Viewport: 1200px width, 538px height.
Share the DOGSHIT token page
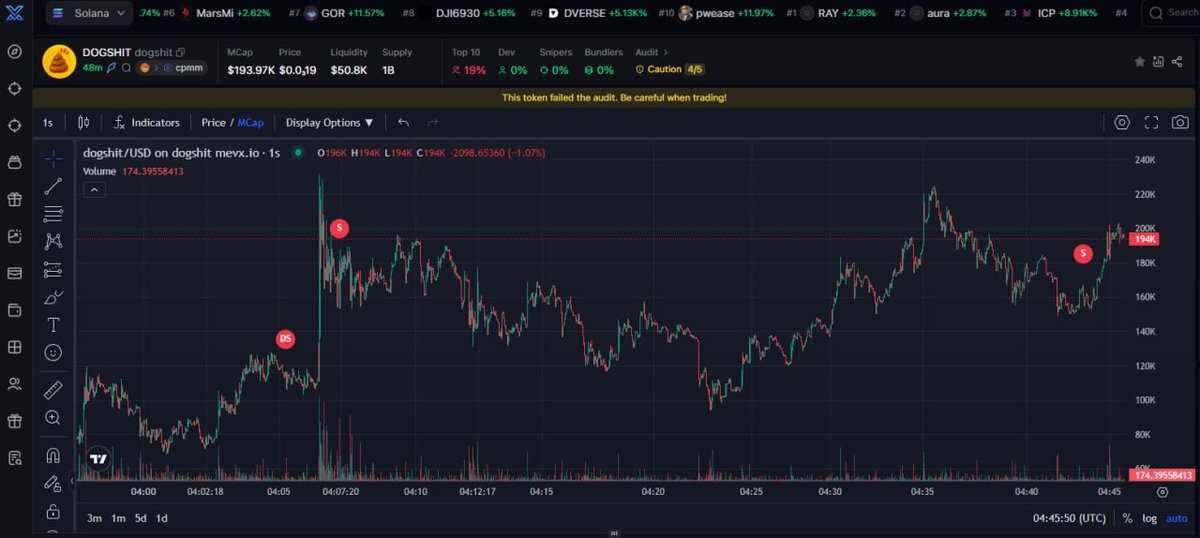1178,61
